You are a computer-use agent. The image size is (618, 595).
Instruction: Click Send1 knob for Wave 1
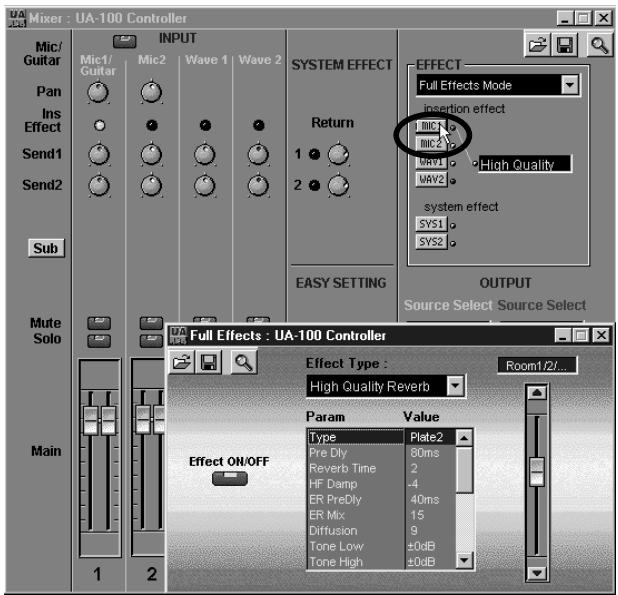click(205, 154)
